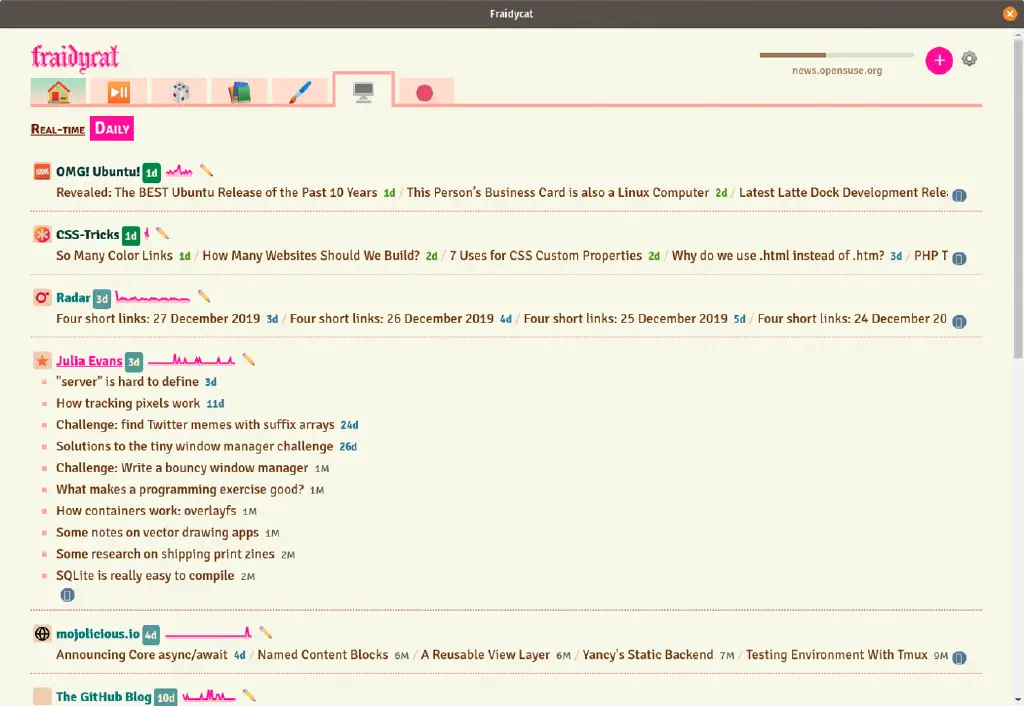Open Julia Evans feed link
This screenshot has width=1024, height=706.
click(89, 361)
